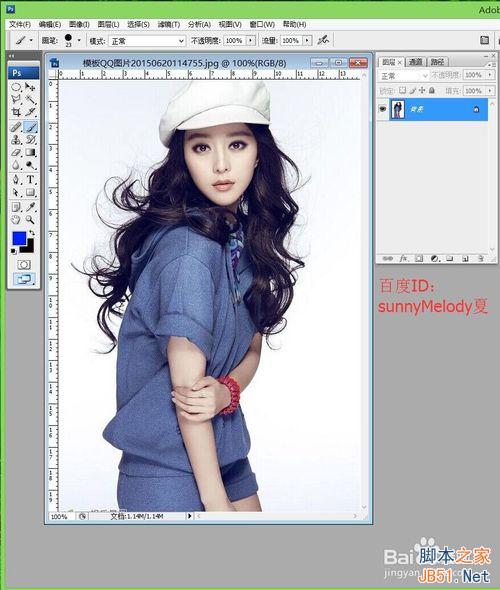
Task: Choose the Crop tool
Action: pyautogui.click(x=16, y=112)
